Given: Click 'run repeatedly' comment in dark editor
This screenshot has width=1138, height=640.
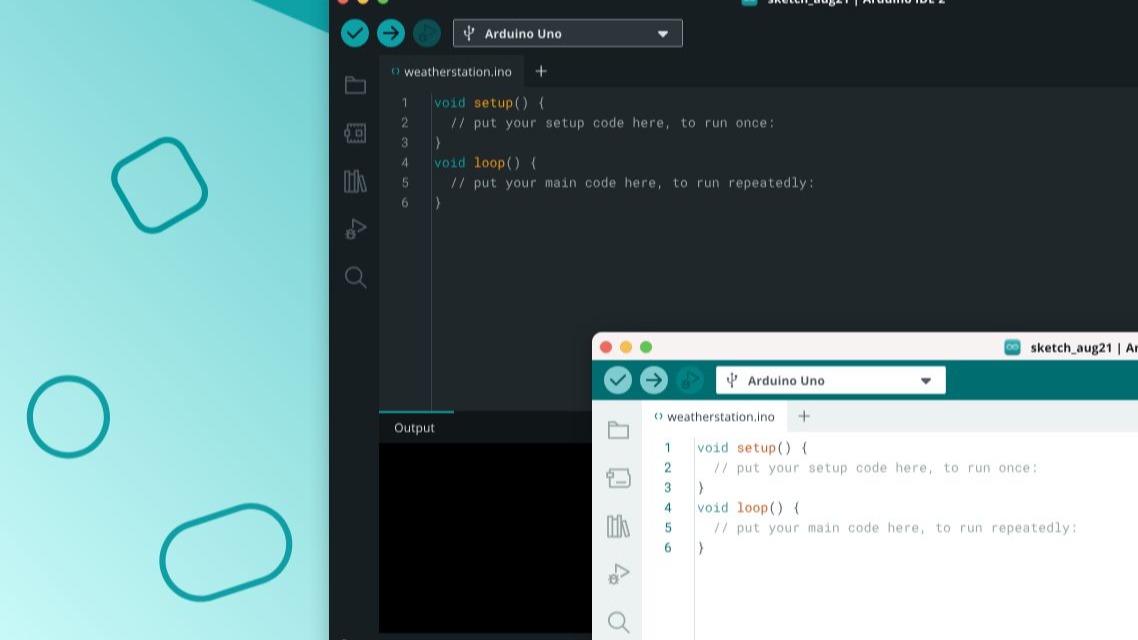Looking at the screenshot, I should pyautogui.click(x=632, y=183).
